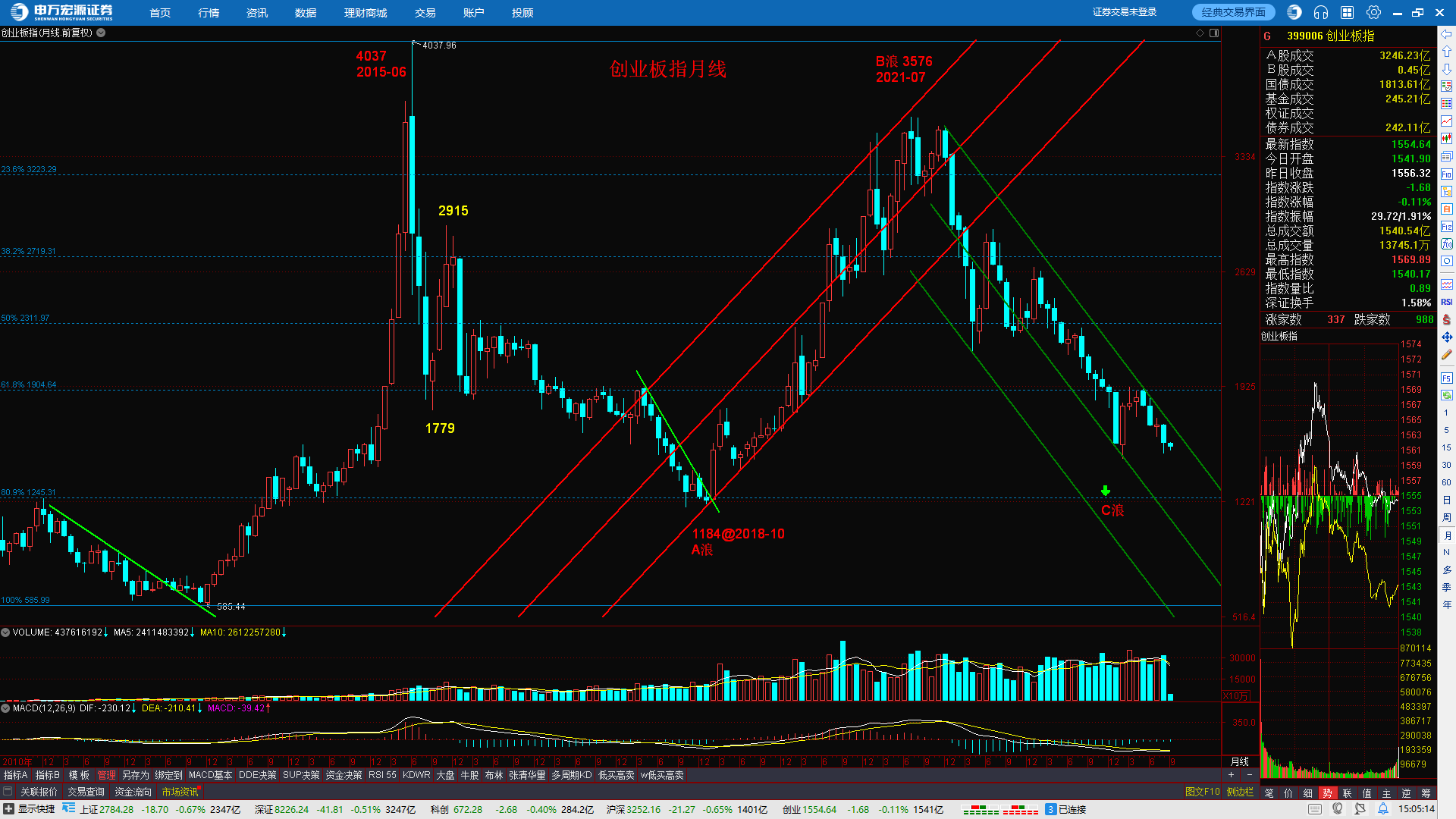Open customer service headphone icon
The image size is (1456, 819).
click(1321, 12)
